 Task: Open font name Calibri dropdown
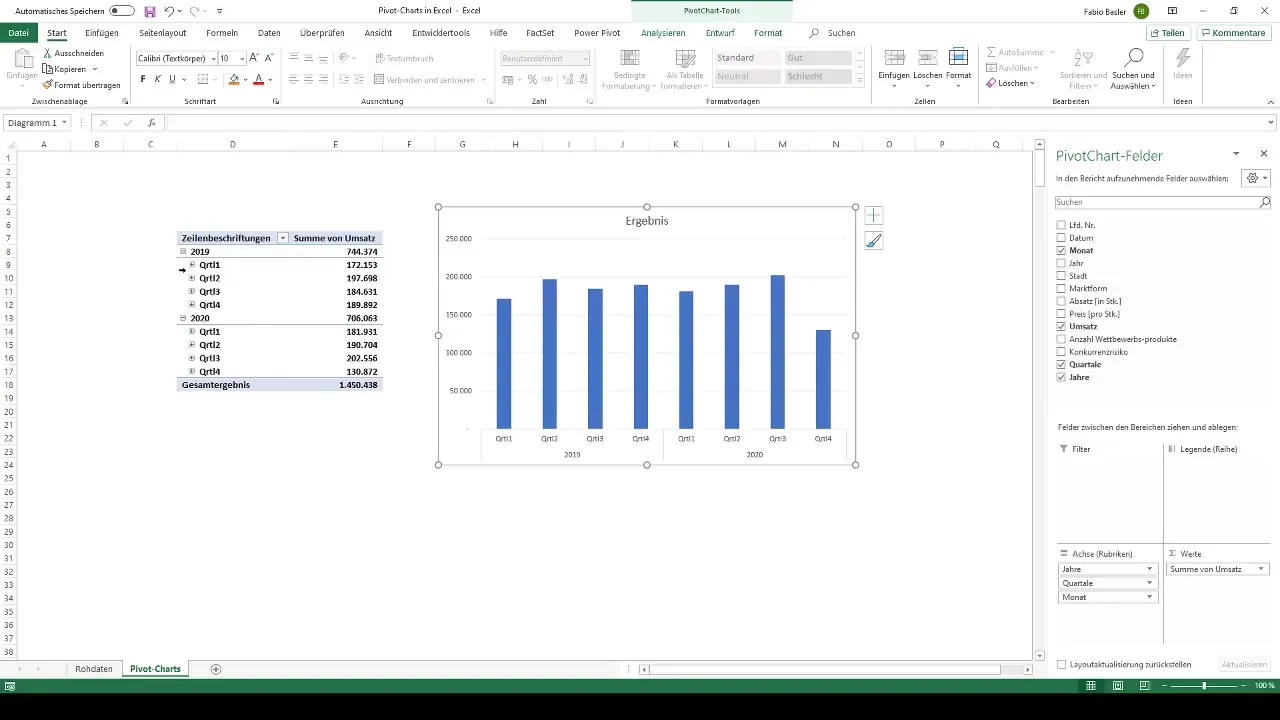213,59
